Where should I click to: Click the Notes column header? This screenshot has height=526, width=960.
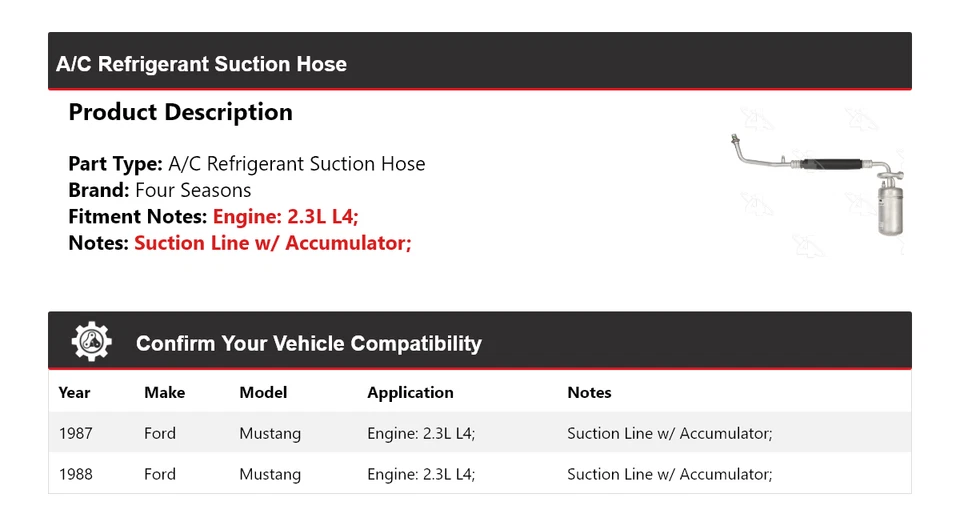click(x=589, y=393)
